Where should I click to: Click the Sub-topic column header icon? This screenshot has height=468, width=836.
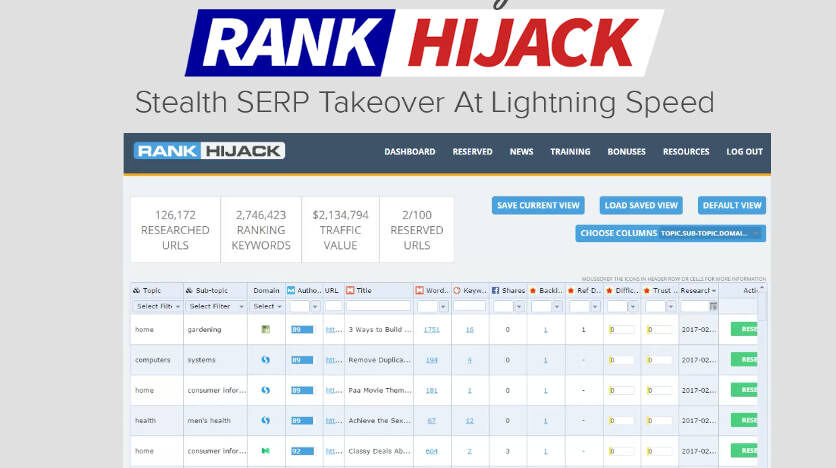[189, 291]
